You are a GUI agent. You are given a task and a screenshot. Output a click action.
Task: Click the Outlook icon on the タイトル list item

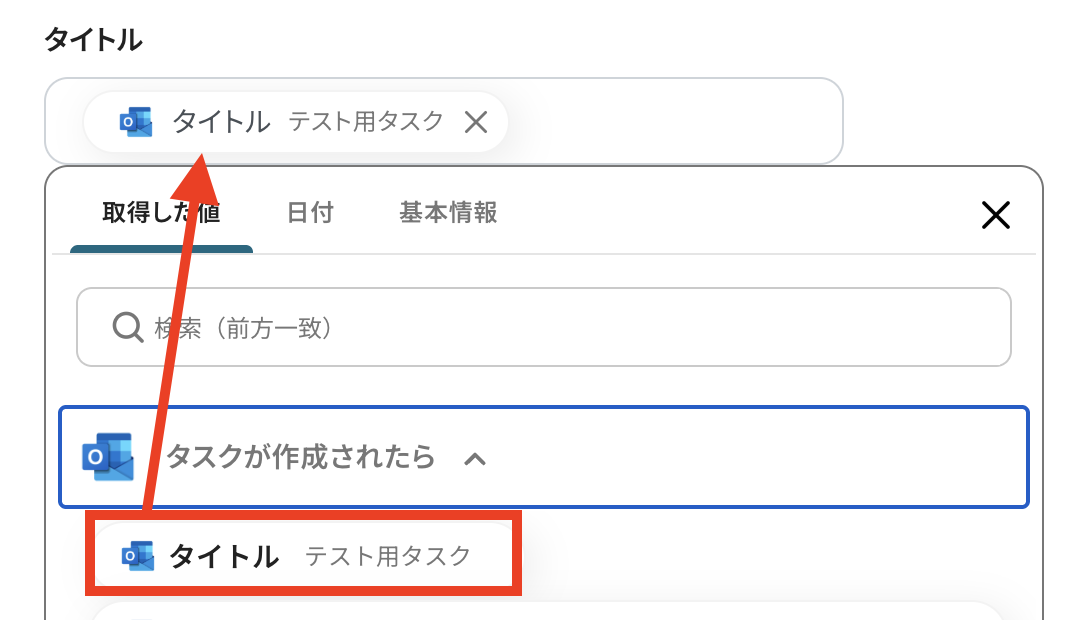point(137,556)
